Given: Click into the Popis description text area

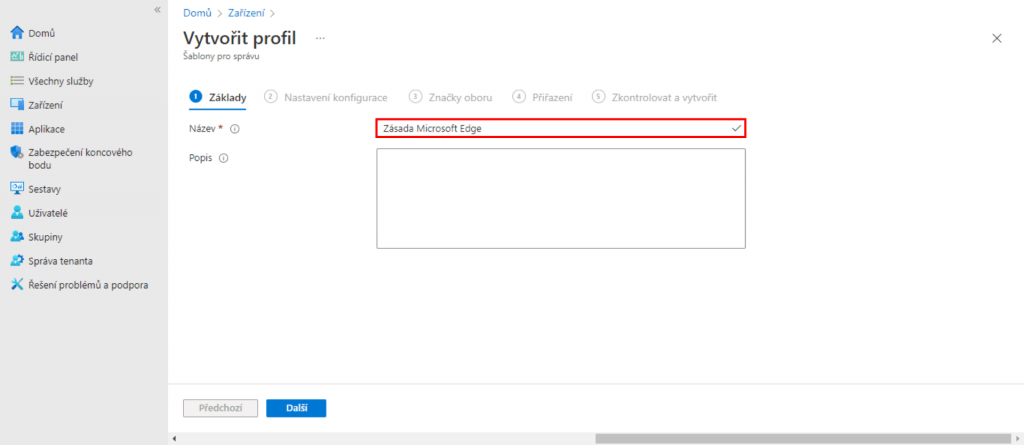Looking at the screenshot, I should [x=560, y=198].
